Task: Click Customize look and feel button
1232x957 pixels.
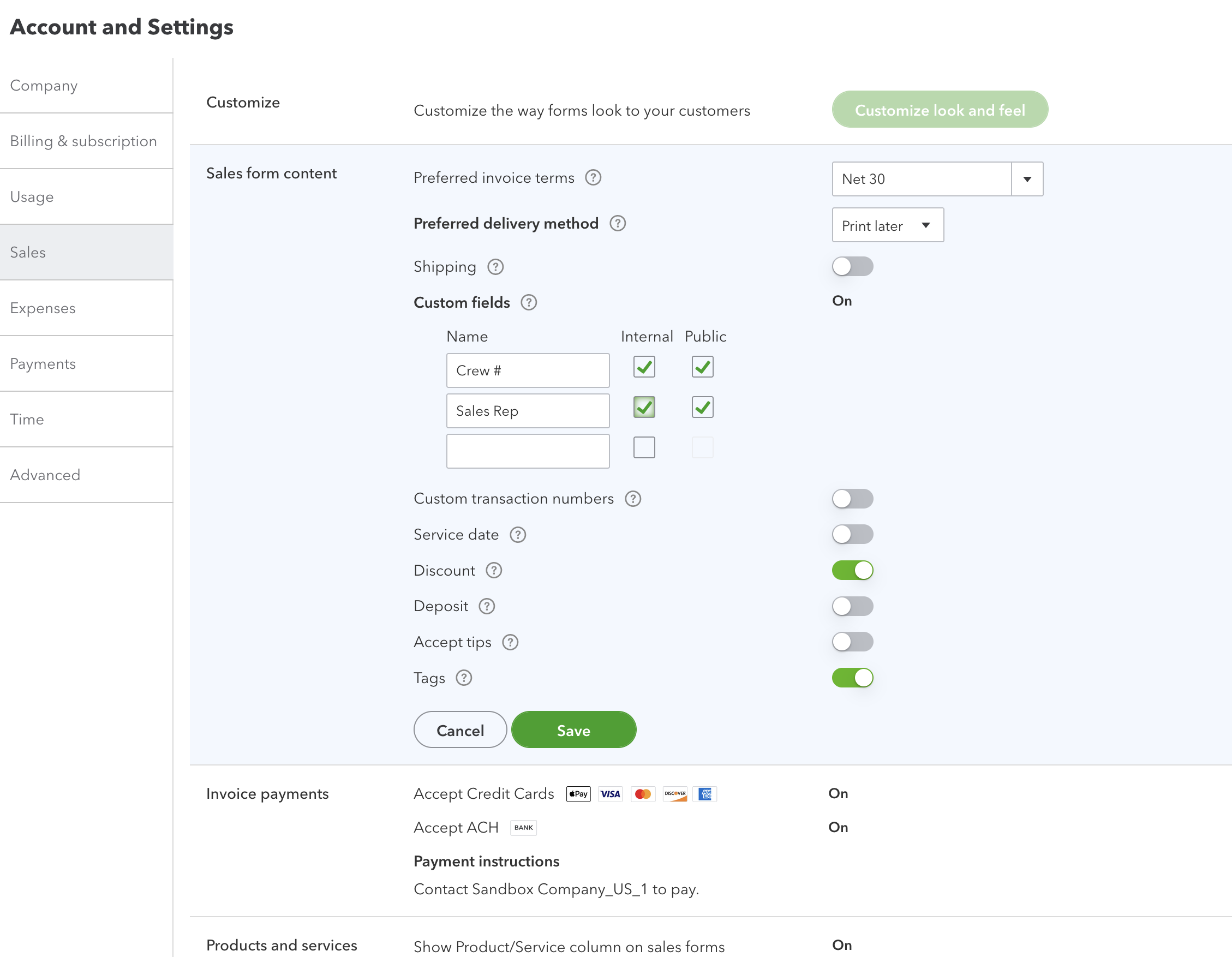Action: (939, 110)
